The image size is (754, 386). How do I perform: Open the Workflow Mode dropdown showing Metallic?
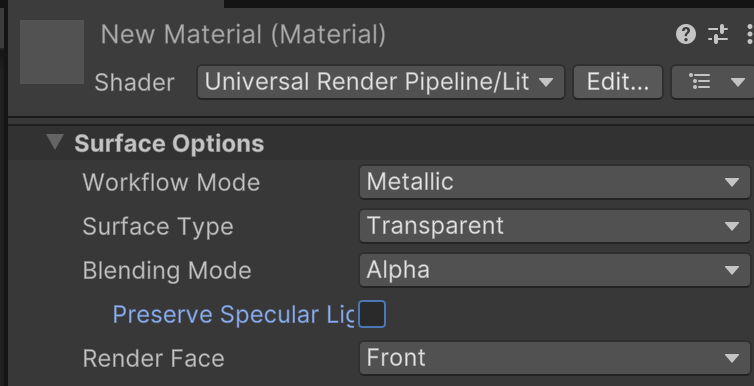coord(554,182)
